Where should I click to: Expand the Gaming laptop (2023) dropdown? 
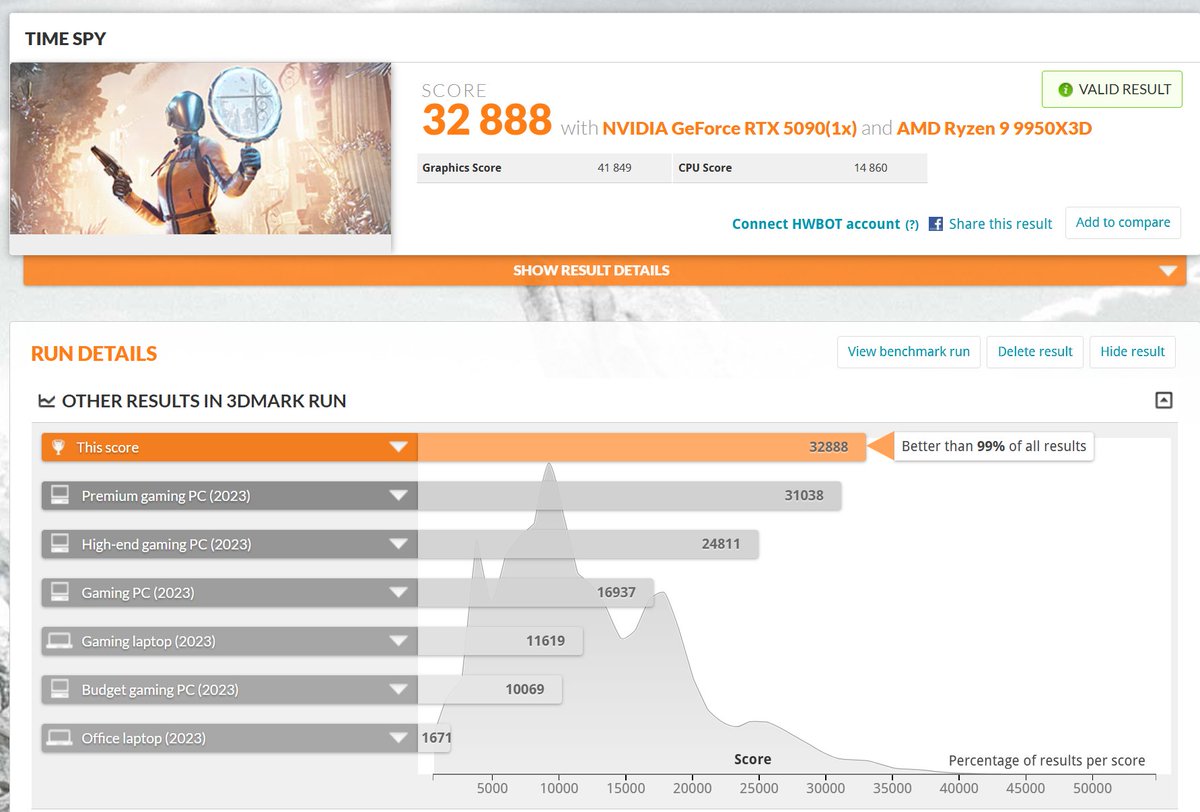tap(398, 641)
